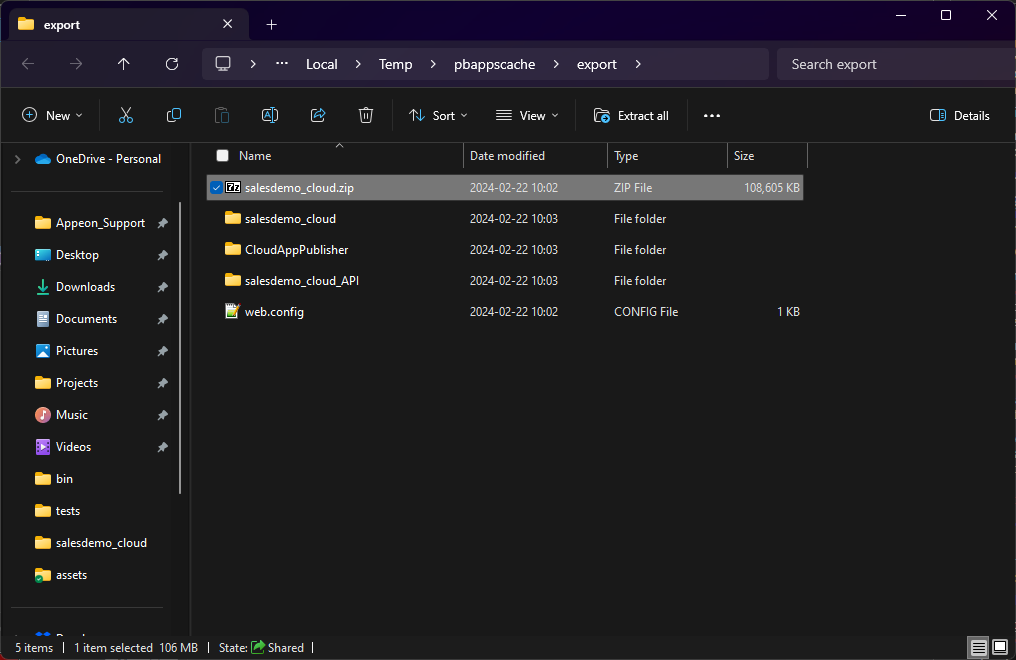Share salesdemo_cloud.zip with the Share icon
This screenshot has width=1016, height=660.
(318, 114)
